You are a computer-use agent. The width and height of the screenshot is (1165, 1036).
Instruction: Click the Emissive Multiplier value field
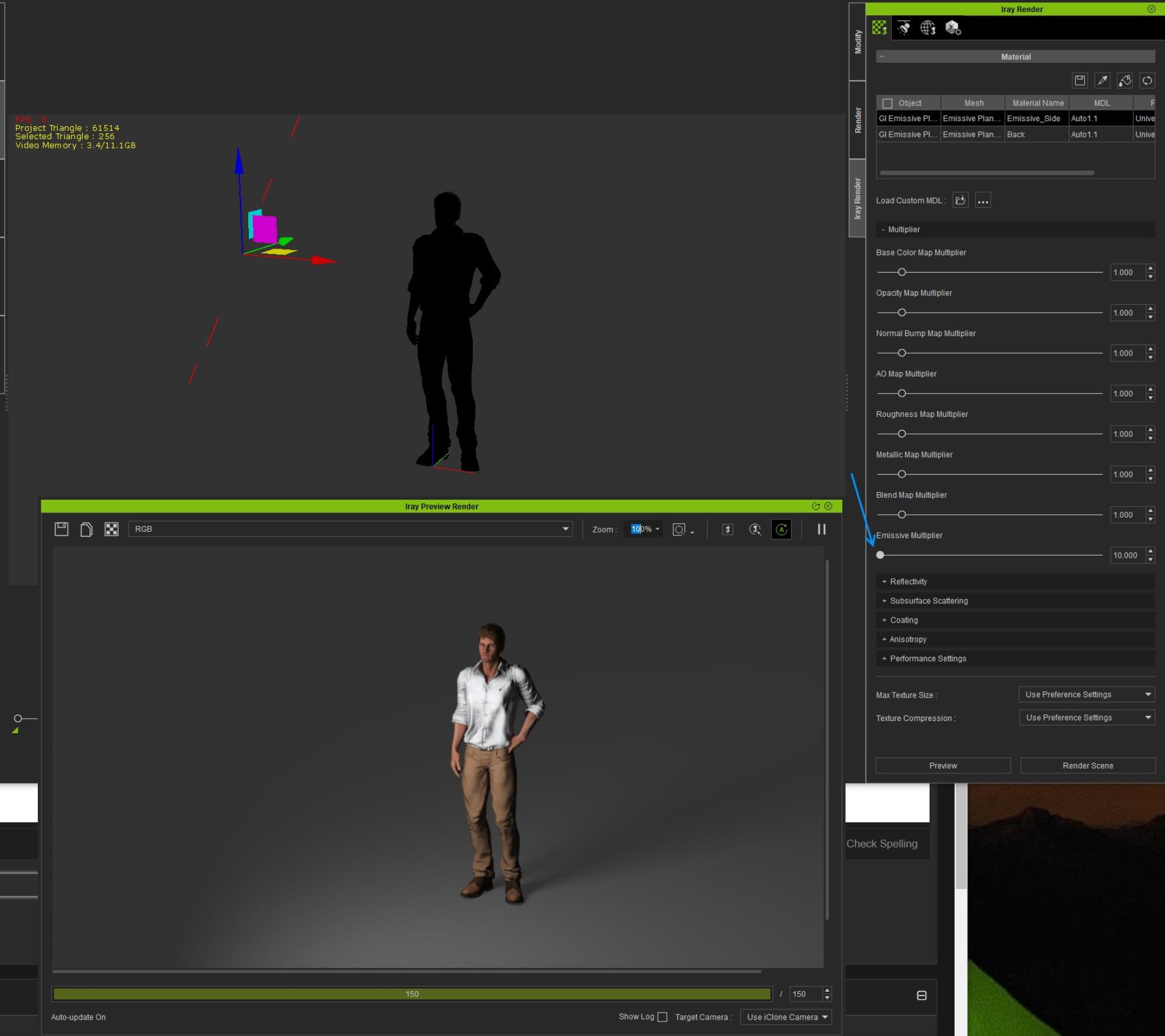[1127, 555]
